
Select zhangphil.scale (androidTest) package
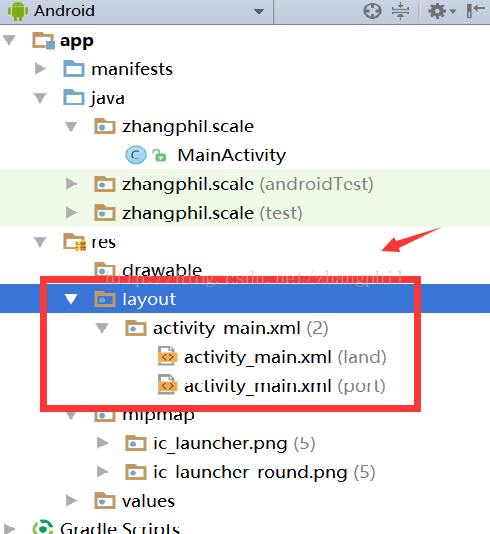tap(248, 184)
